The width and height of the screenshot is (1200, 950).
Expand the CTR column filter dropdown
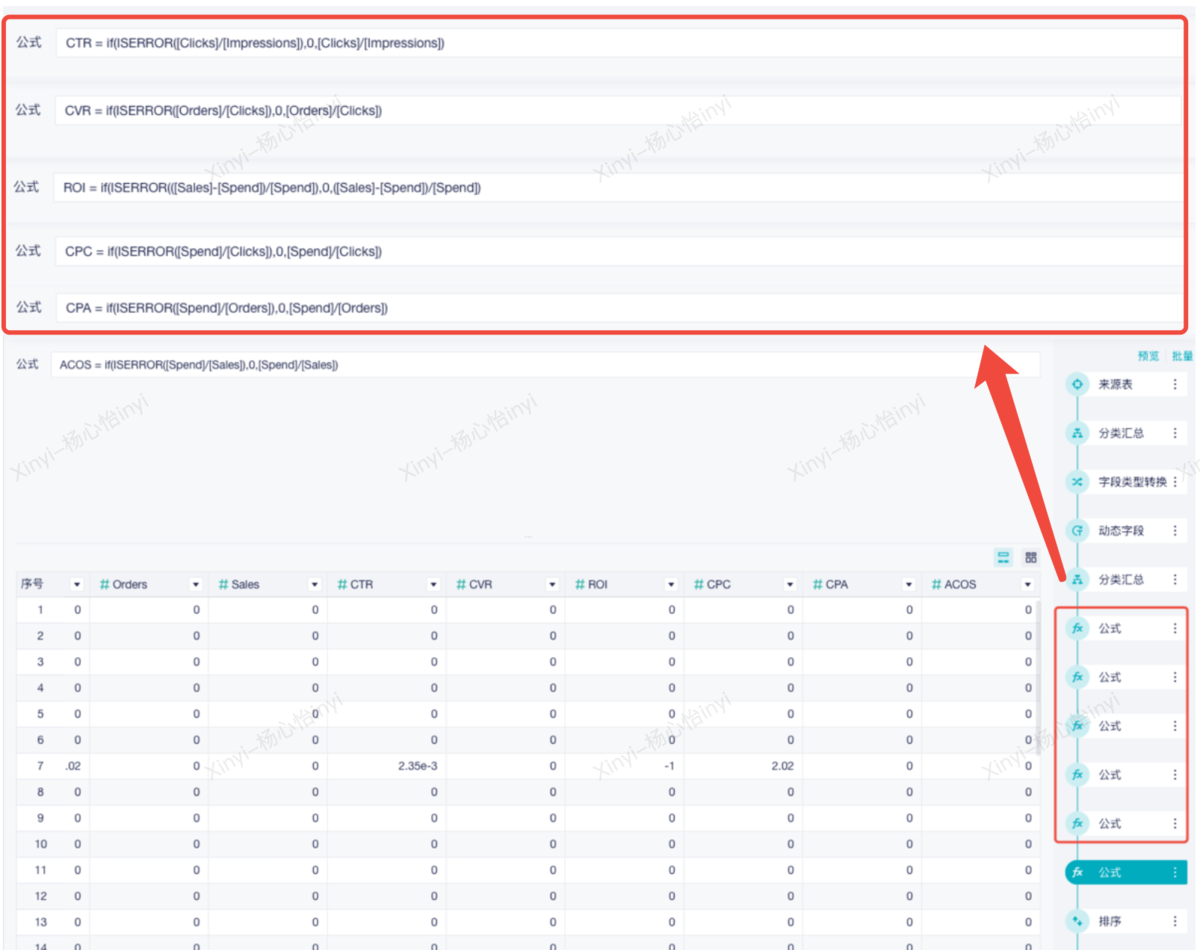pos(433,584)
